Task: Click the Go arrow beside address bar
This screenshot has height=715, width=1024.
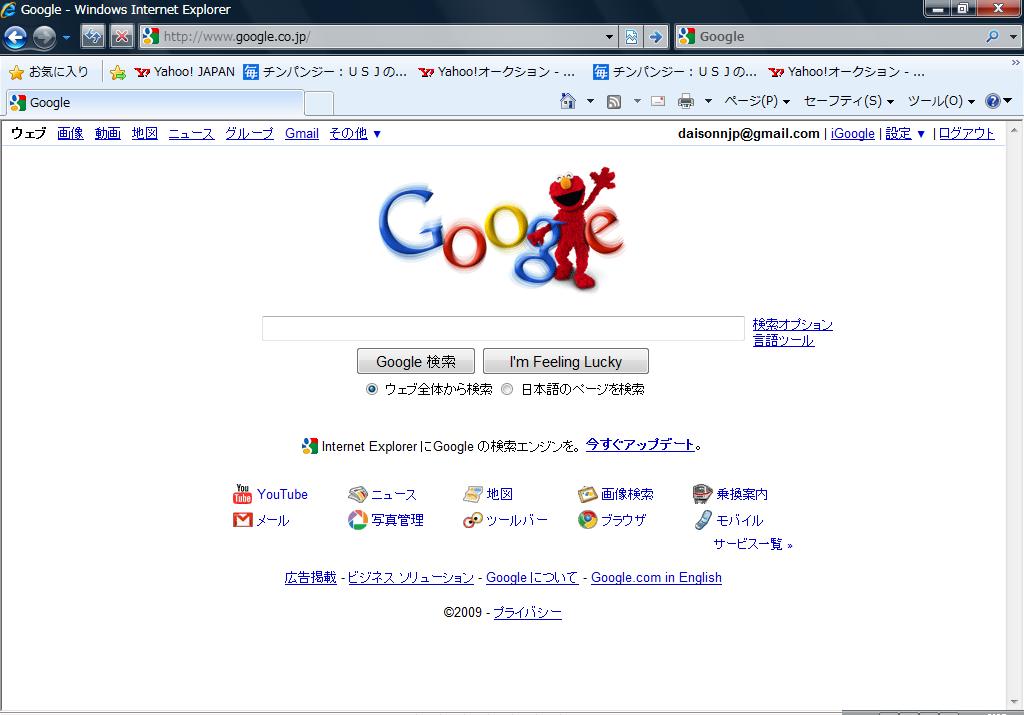Action: tap(655, 37)
